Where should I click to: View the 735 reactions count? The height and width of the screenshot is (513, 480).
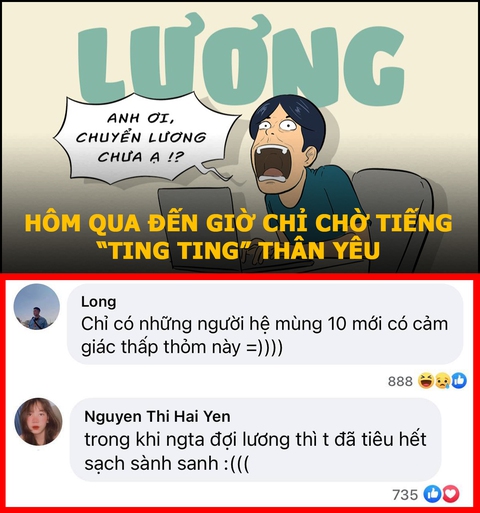(x=405, y=495)
